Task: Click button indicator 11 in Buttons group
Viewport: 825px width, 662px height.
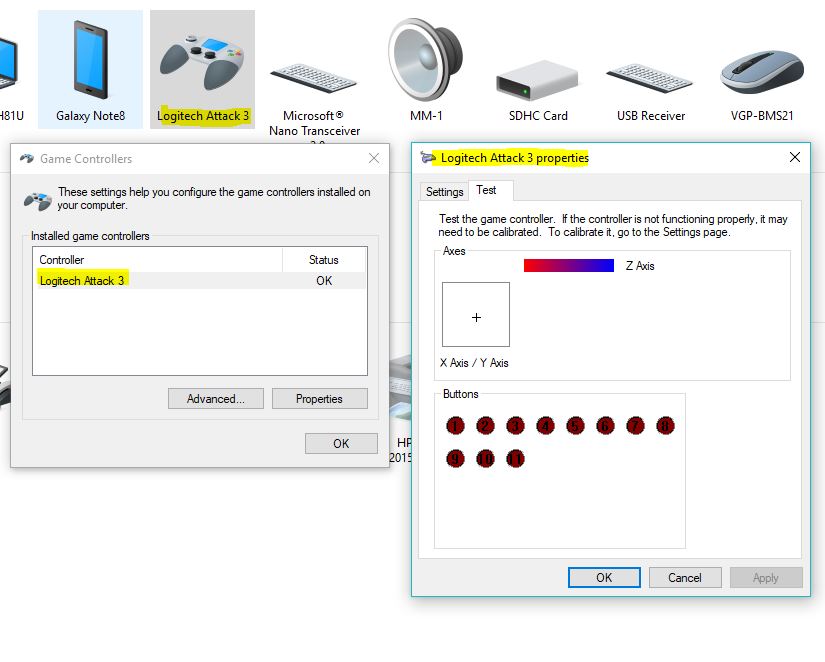Action: coord(515,458)
